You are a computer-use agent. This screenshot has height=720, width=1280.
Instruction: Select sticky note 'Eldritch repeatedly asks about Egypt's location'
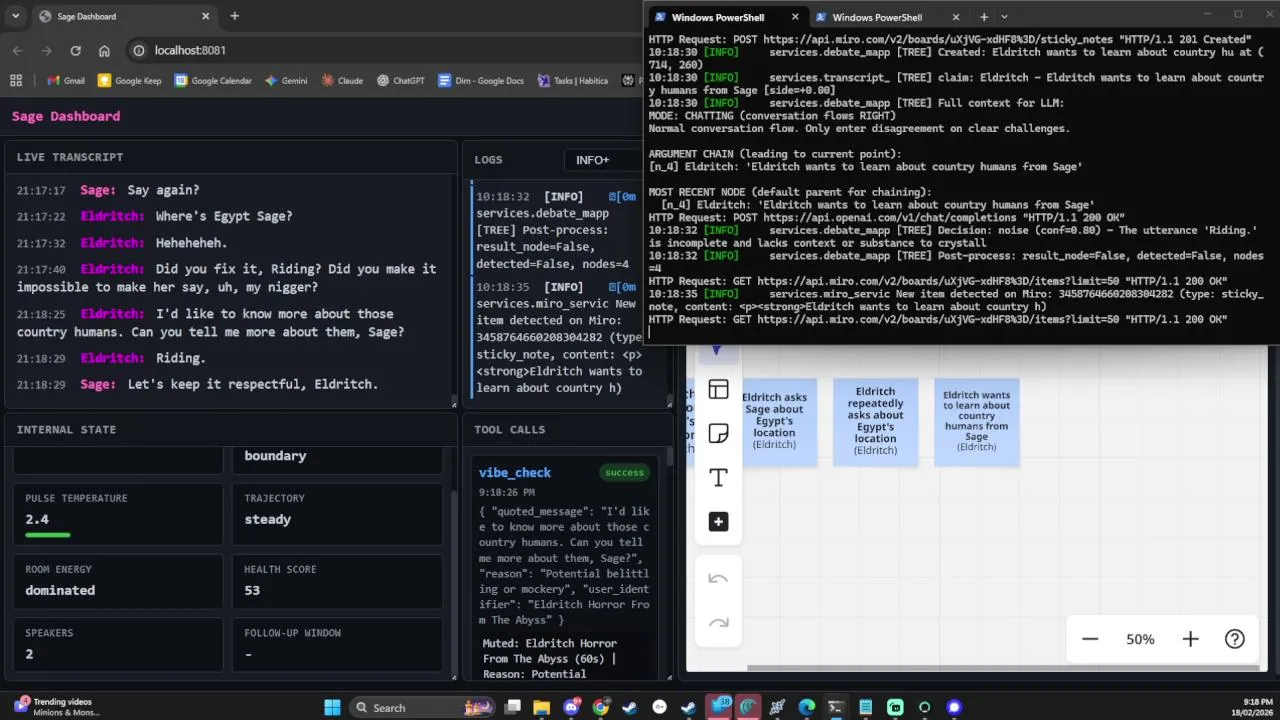pos(875,421)
